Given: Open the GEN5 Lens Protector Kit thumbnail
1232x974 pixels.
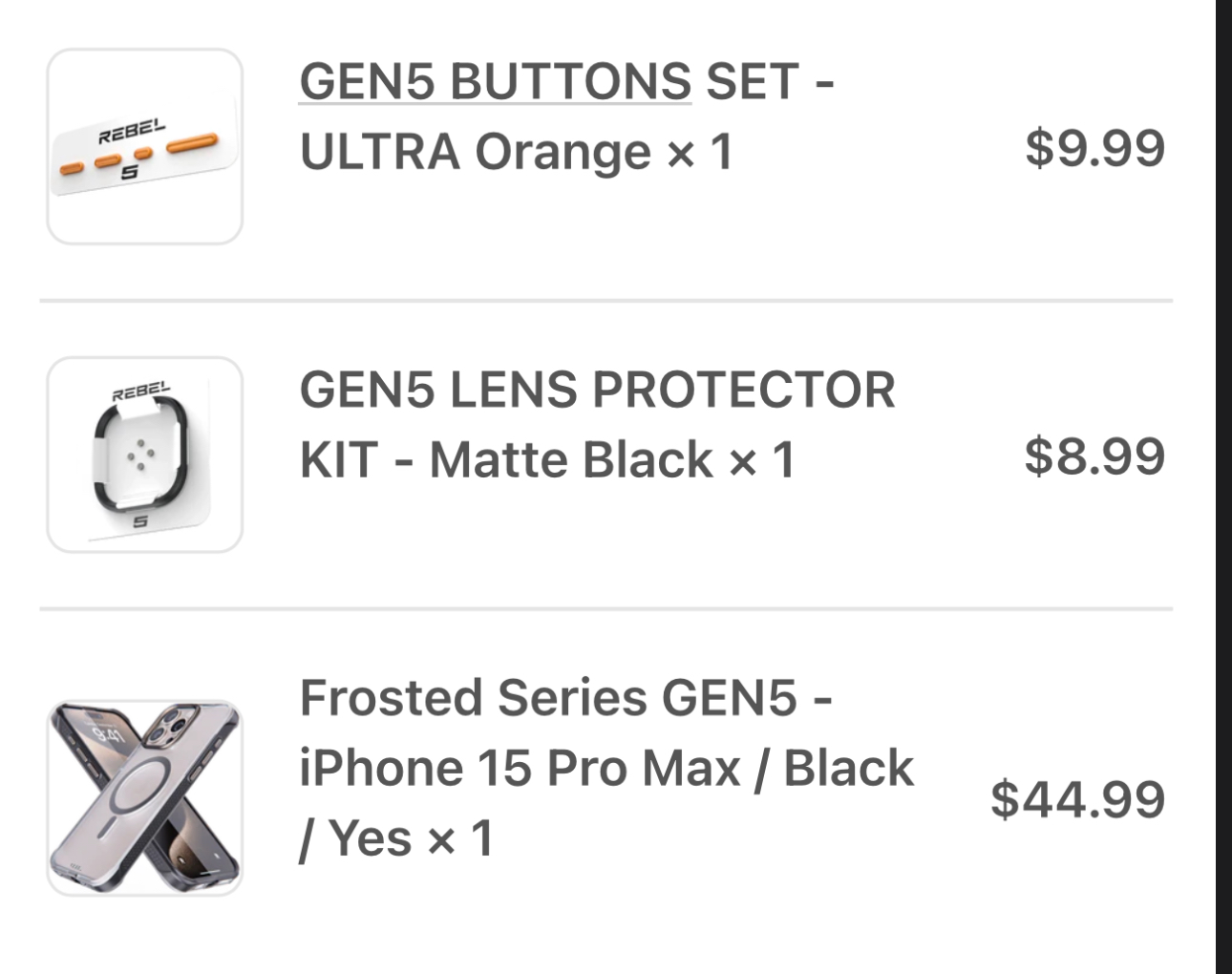Looking at the screenshot, I should coord(144,455).
